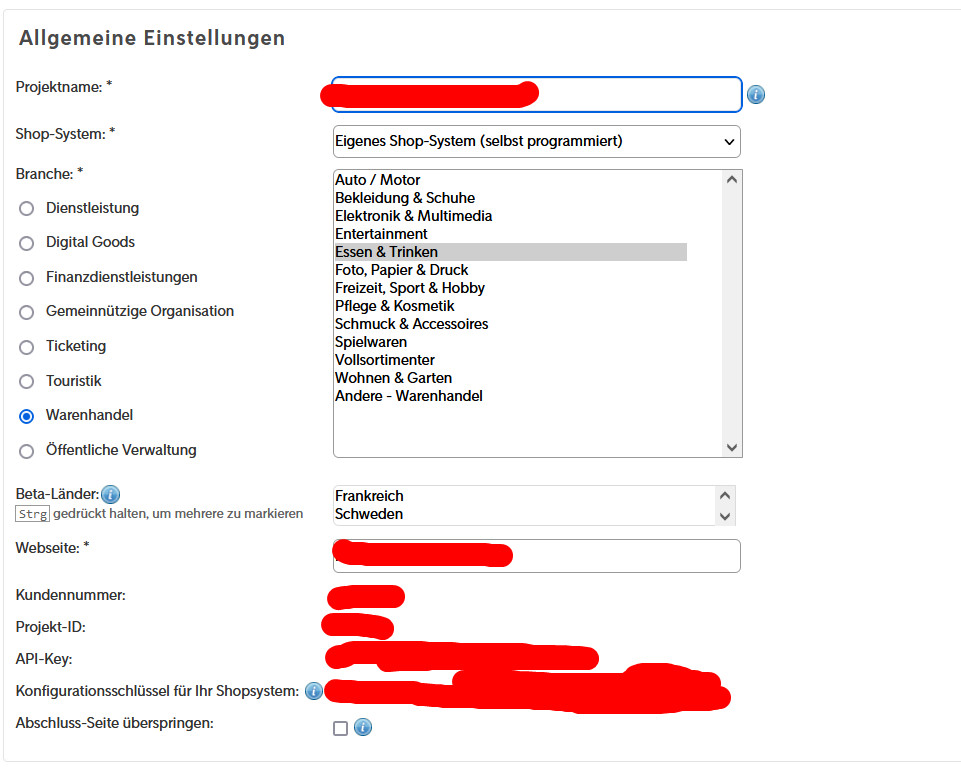This screenshot has height=770, width=961.
Task: Click info icon next to Projektname field
Action: (756, 95)
